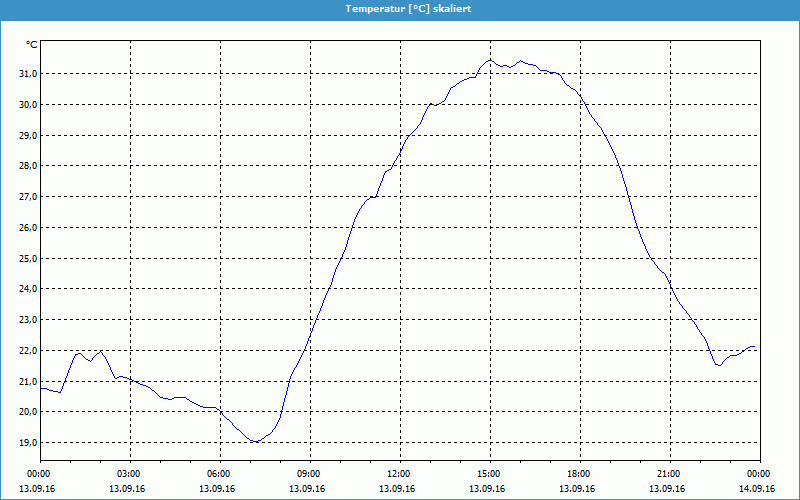The height and width of the screenshot is (500, 800).
Task: Click the 00:00 label above 13.09.16 at far left
Action: click(x=39, y=474)
